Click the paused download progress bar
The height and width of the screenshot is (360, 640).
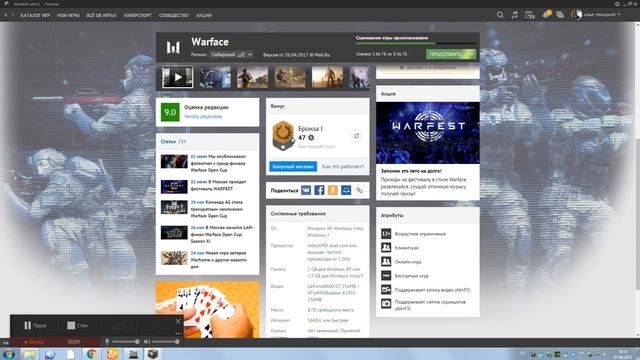click(x=416, y=43)
